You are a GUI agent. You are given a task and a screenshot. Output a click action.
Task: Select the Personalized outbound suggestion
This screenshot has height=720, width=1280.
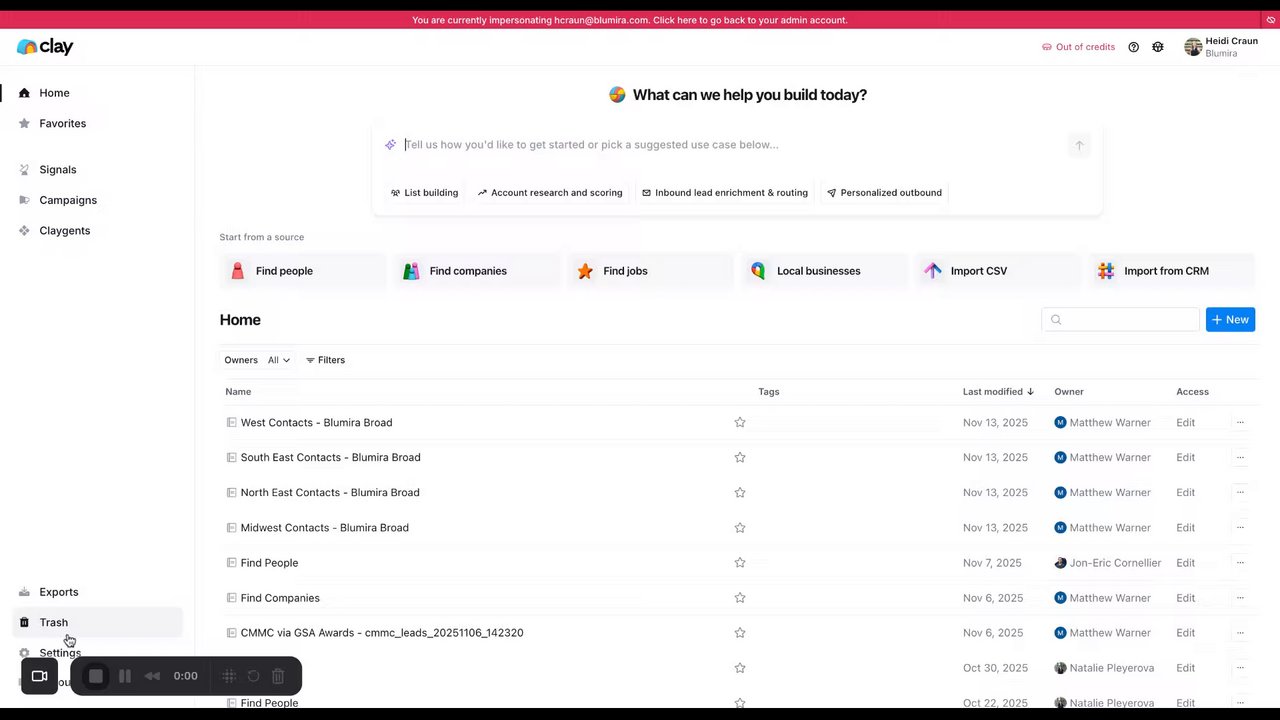click(884, 193)
